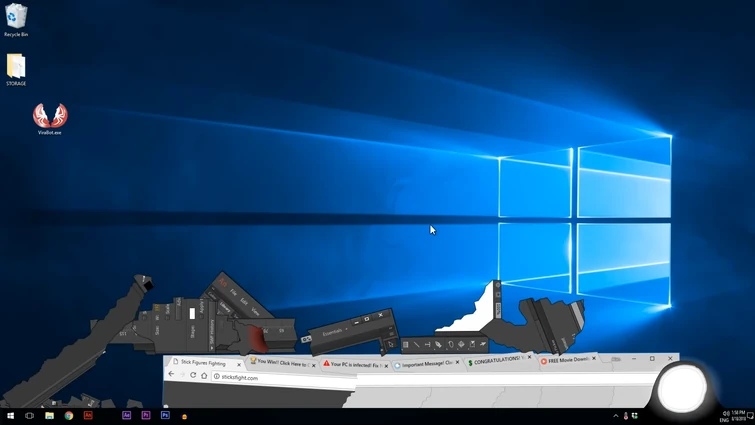Open Premiere Pro from the taskbar
Image resolution: width=755 pixels, height=425 pixels.
[x=146, y=415]
